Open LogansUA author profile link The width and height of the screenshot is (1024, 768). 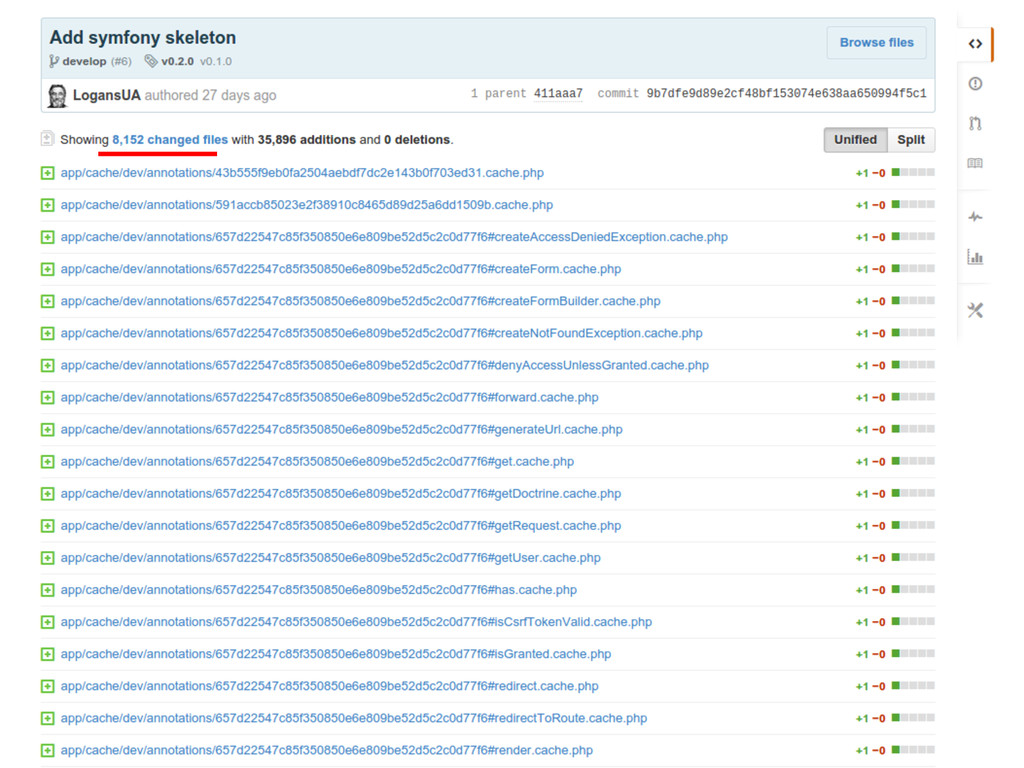click(x=106, y=95)
